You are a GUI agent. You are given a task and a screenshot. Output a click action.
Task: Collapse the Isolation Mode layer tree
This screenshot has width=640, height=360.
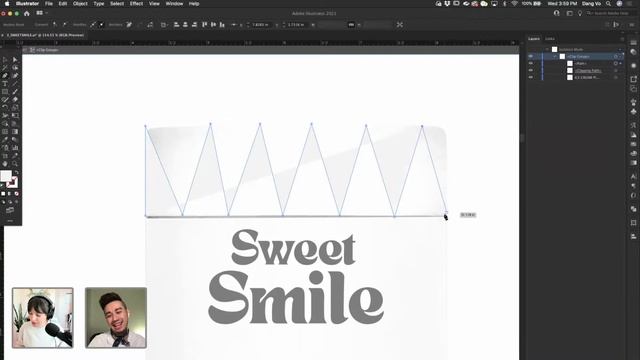[x=547, y=49]
